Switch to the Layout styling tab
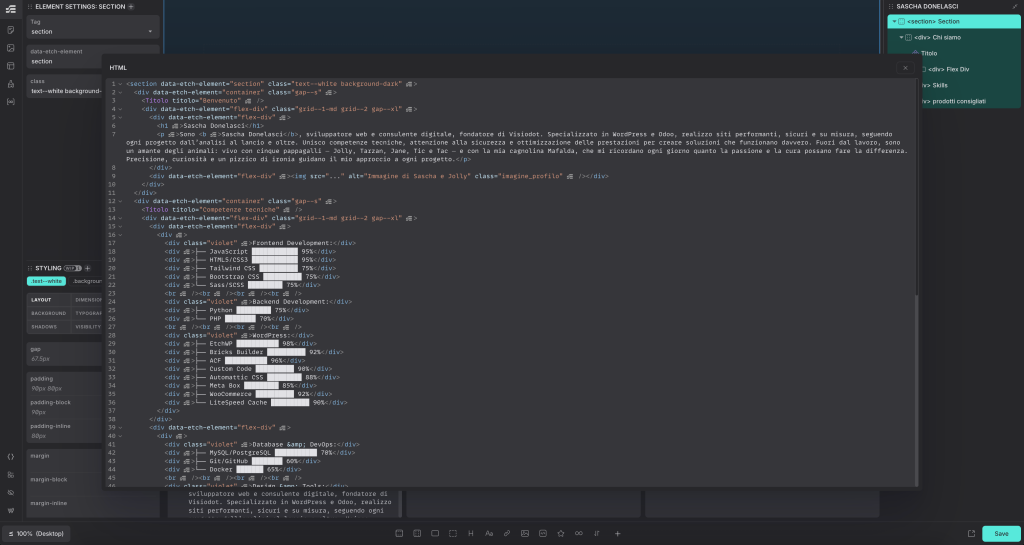Screen dimensions: 1024x545 [x=42, y=299]
